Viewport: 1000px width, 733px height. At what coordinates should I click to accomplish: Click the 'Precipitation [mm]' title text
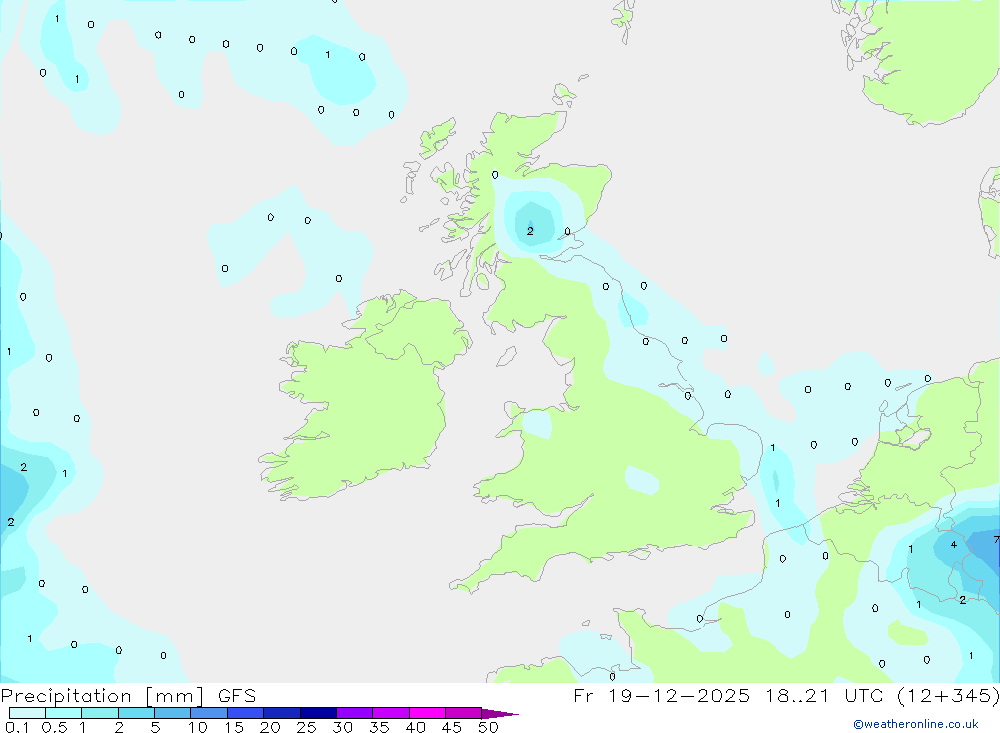click(102, 696)
